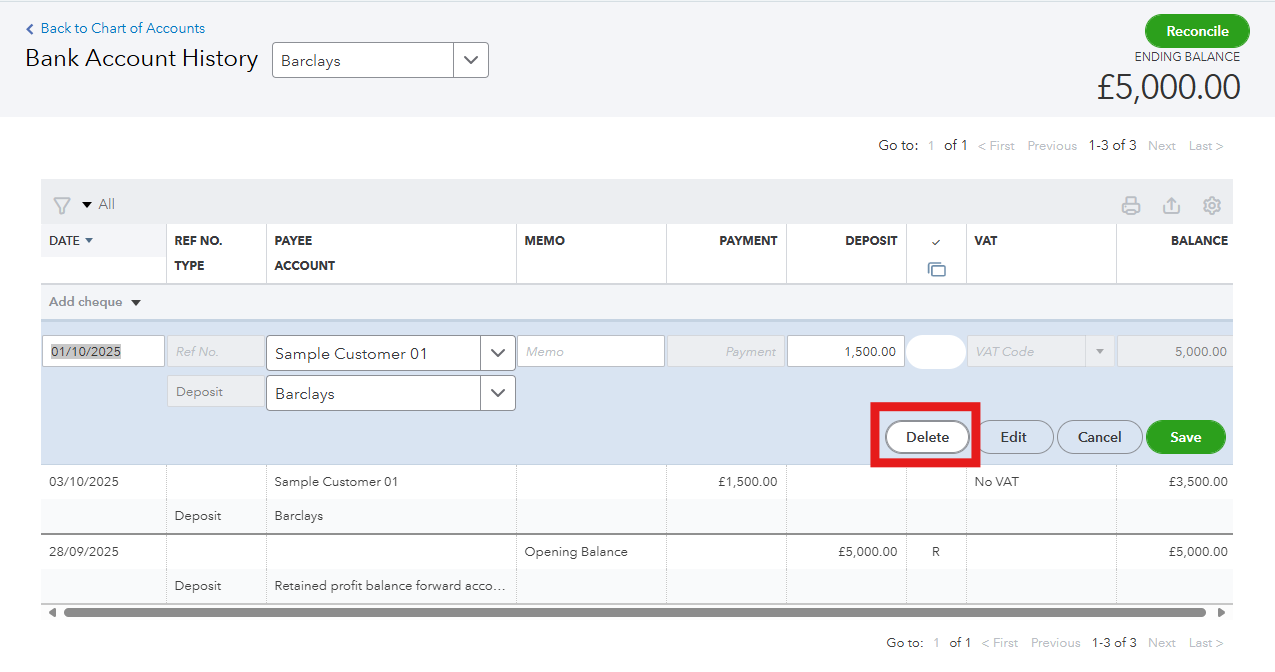Toggle the reconcile status field in edit row
Image resolution: width=1275 pixels, height=672 pixels.
[x=935, y=352]
